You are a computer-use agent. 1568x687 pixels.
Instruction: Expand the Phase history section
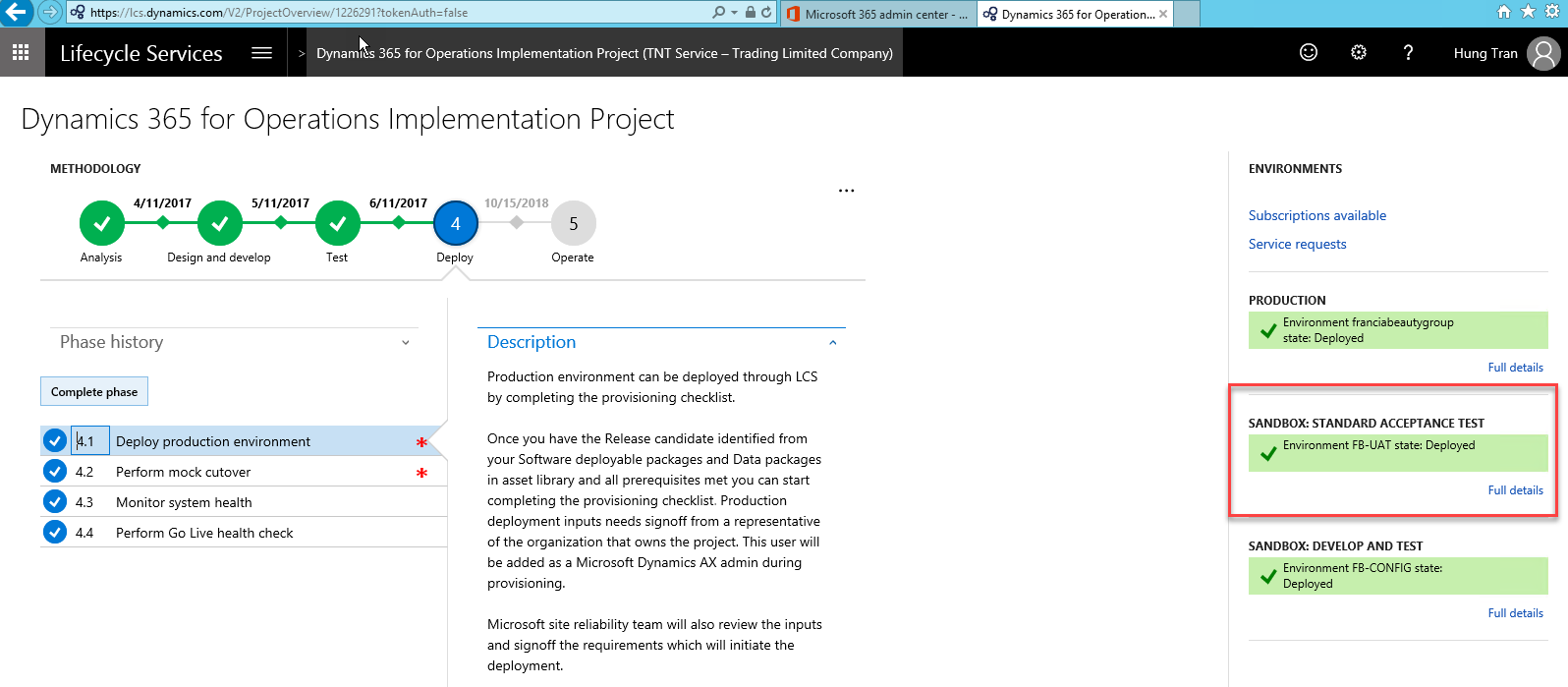click(234, 342)
